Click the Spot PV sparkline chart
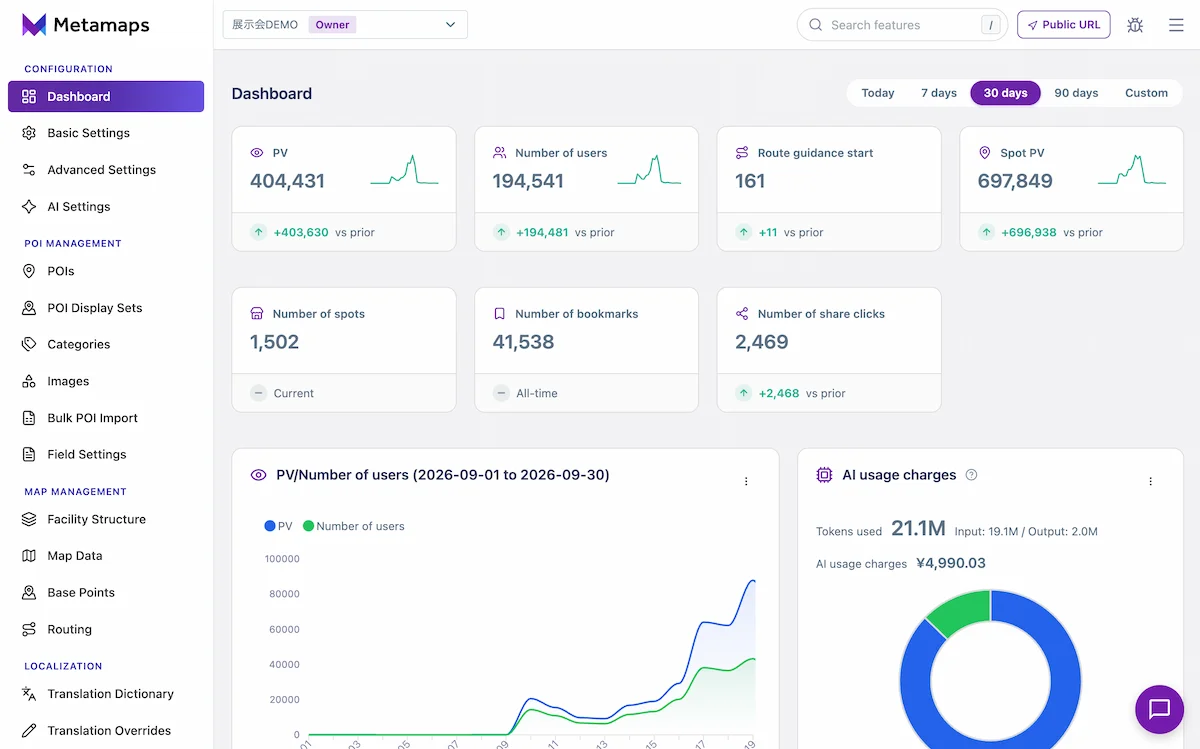Image resolution: width=1200 pixels, height=749 pixels. [x=1132, y=170]
